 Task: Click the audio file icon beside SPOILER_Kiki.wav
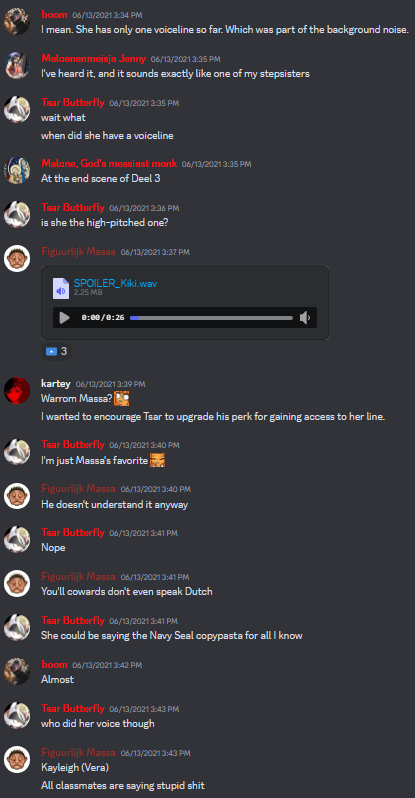[61, 288]
